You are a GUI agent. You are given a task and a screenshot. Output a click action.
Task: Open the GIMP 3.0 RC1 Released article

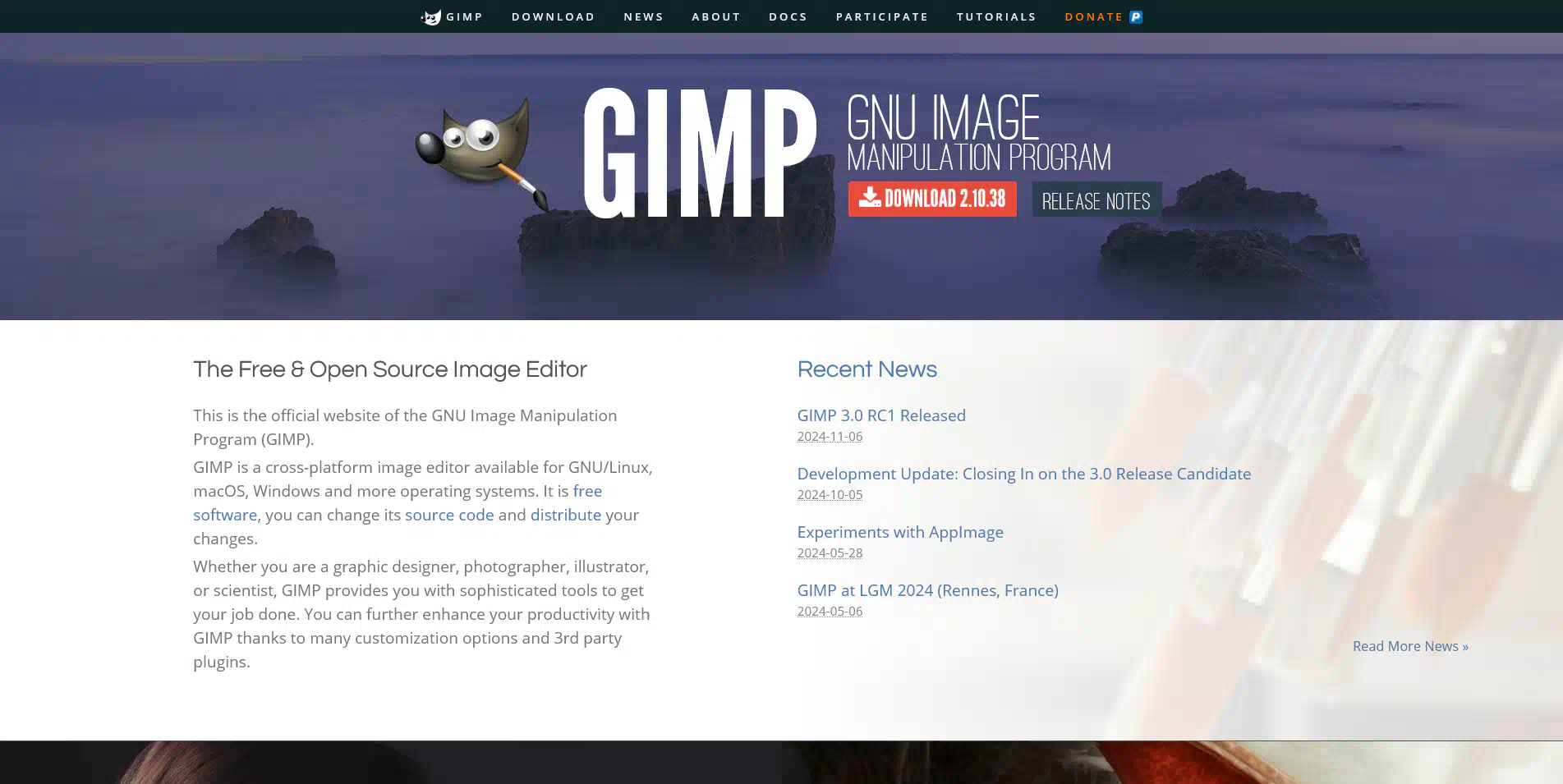tap(881, 415)
